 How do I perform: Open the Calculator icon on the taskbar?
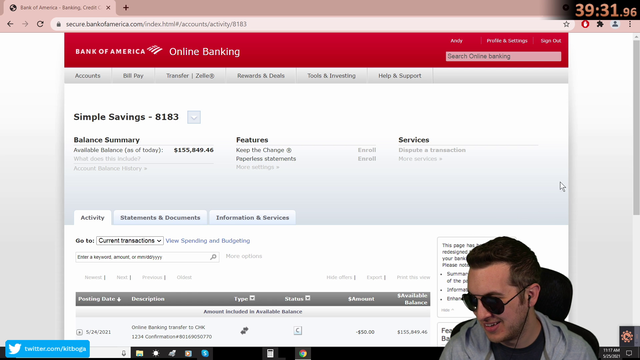270,353
